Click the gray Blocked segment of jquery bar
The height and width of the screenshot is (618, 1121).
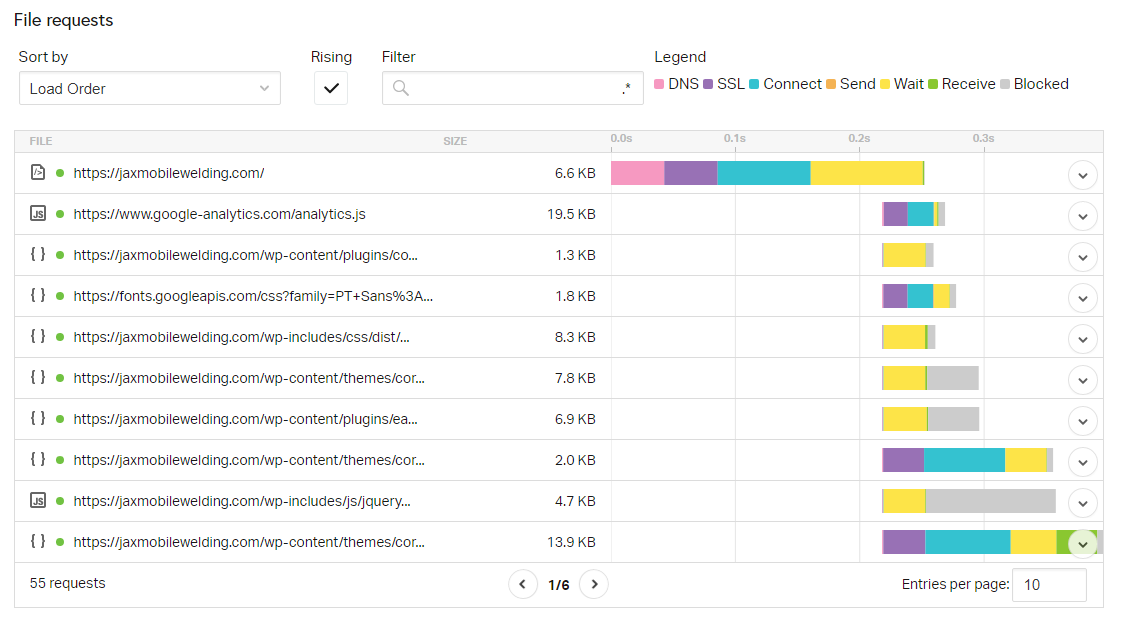(990, 501)
